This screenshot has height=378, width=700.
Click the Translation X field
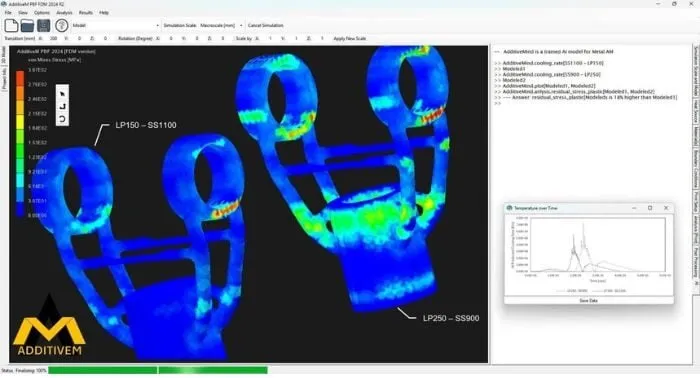(54, 38)
